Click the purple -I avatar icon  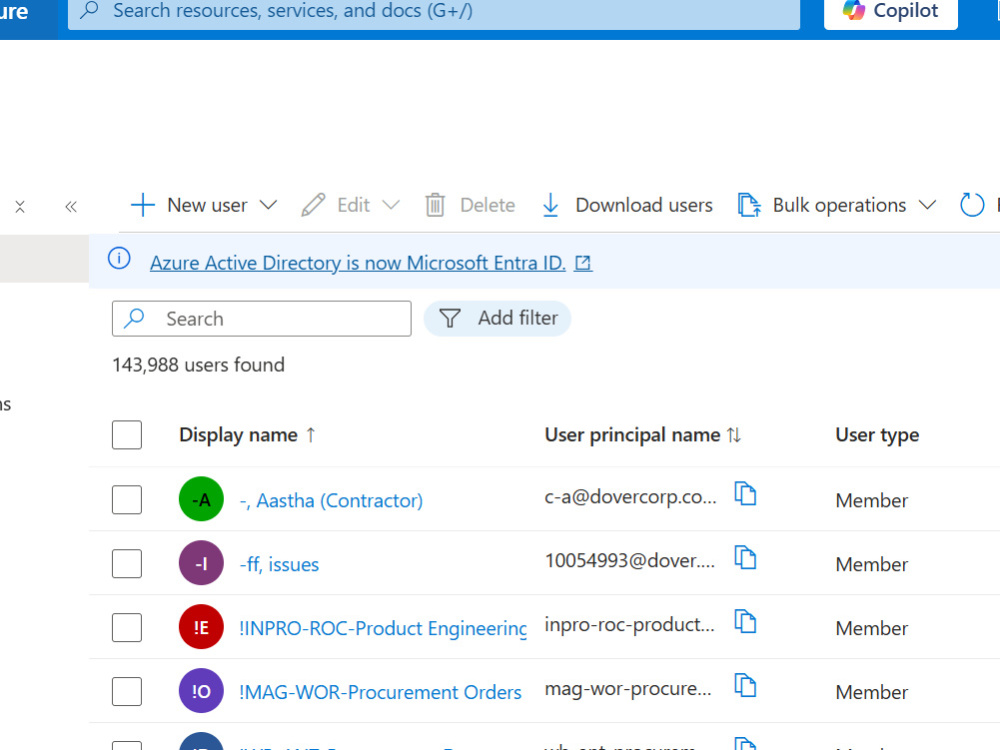tap(202, 563)
